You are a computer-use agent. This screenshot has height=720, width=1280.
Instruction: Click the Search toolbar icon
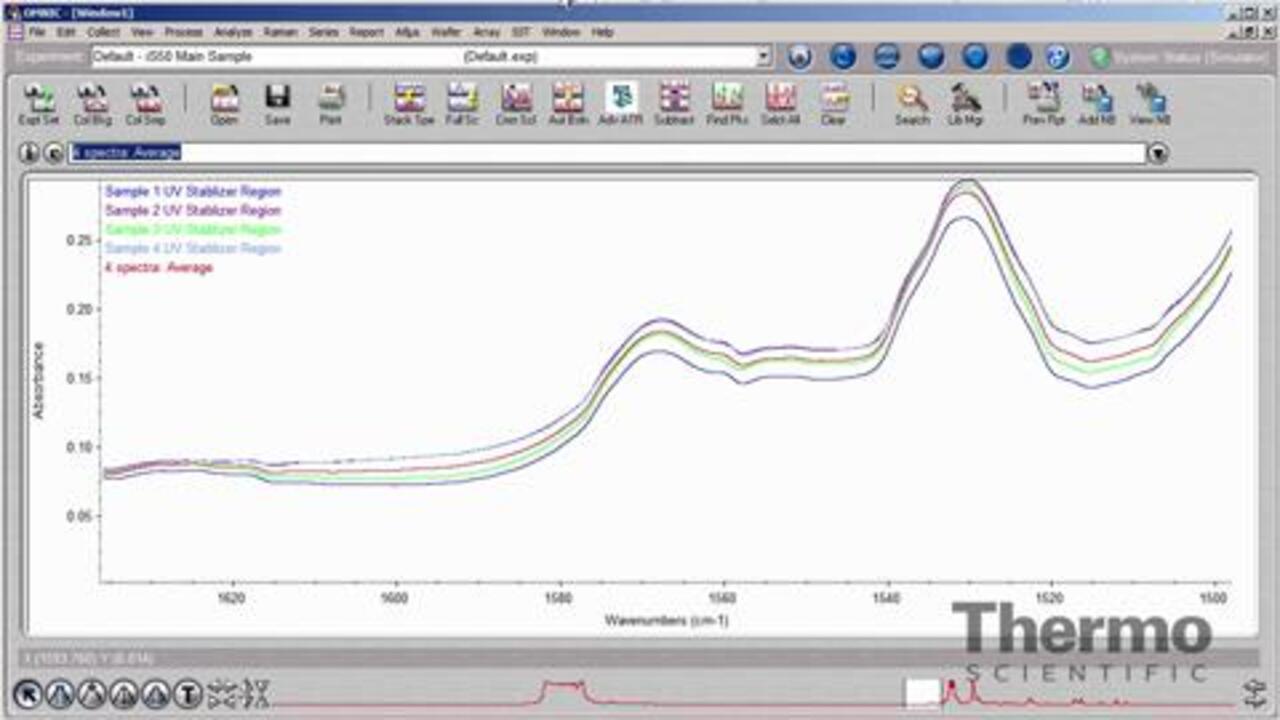point(911,103)
